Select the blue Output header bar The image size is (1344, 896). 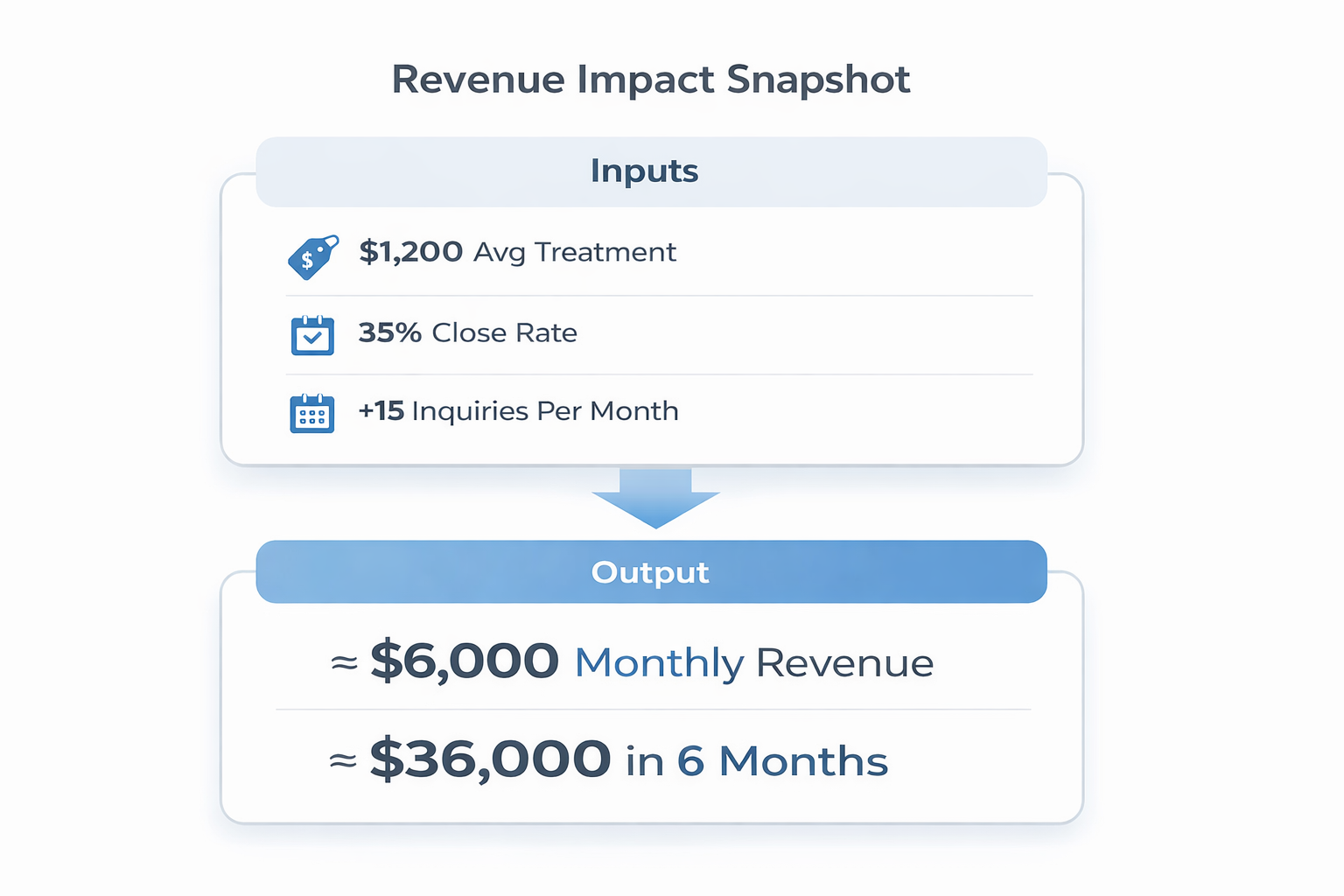(651, 572)
